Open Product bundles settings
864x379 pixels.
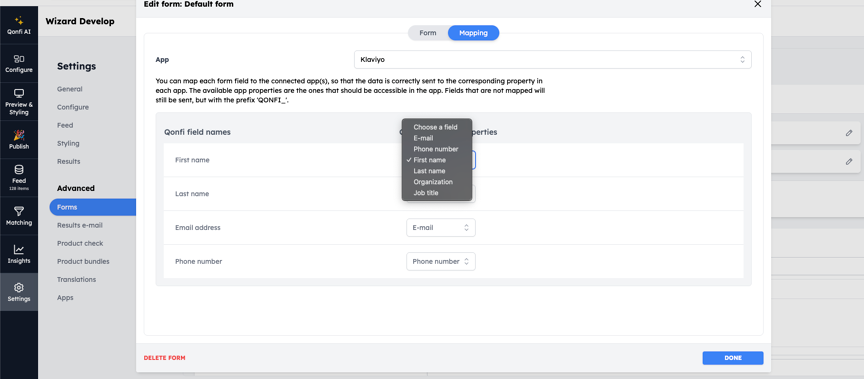(83, 262)
